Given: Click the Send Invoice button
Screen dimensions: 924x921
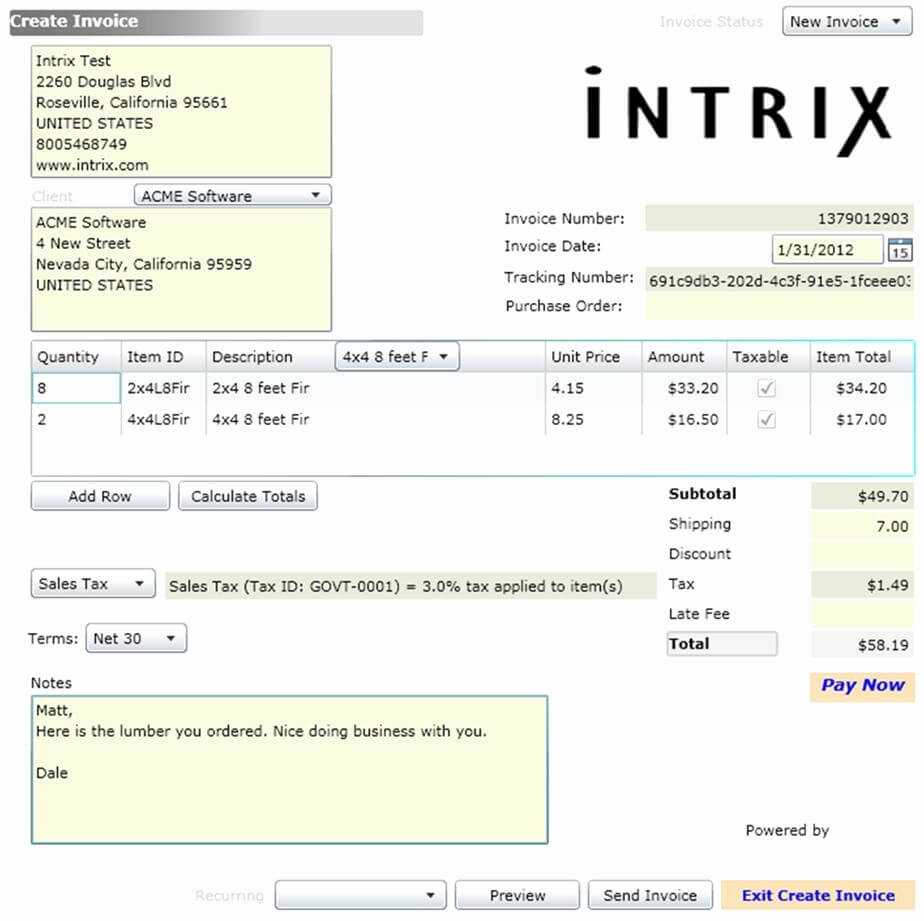Looking at the screenshot, I should click(650, 895).
